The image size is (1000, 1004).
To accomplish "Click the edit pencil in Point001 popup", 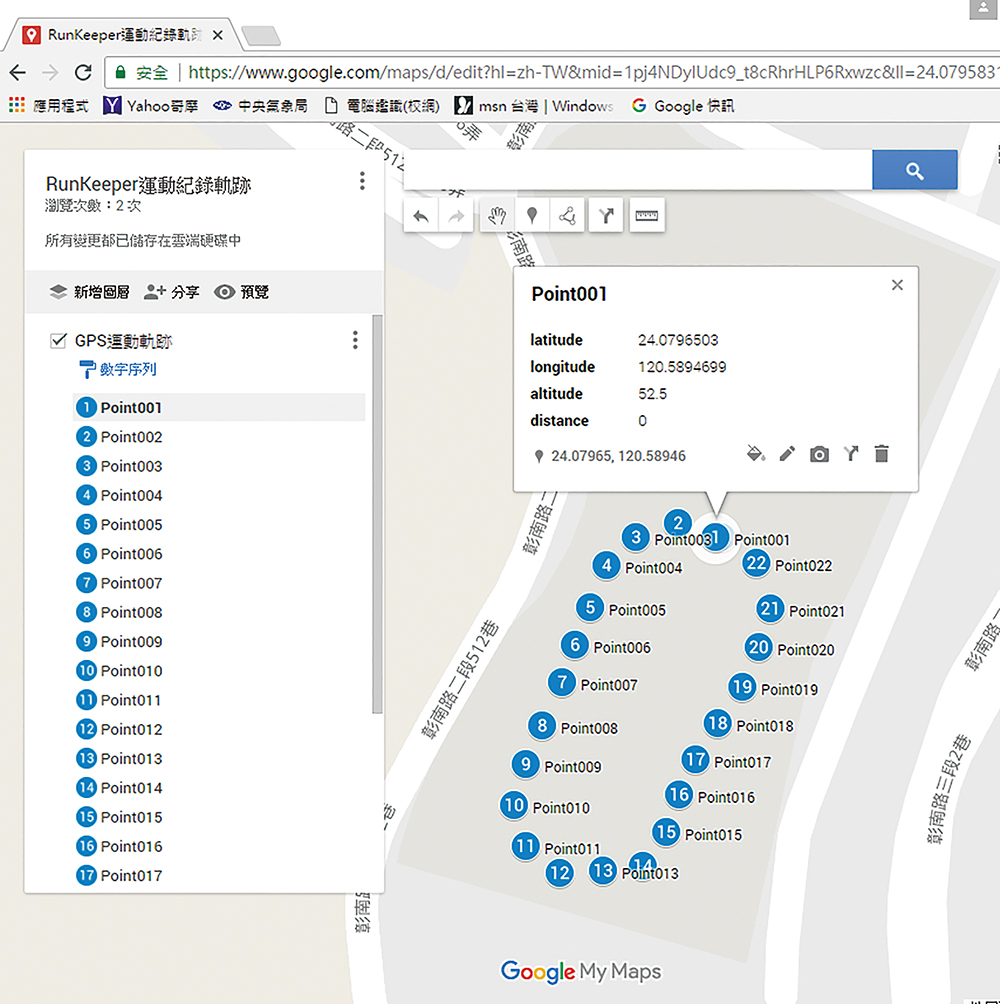I will coord(787,455).
